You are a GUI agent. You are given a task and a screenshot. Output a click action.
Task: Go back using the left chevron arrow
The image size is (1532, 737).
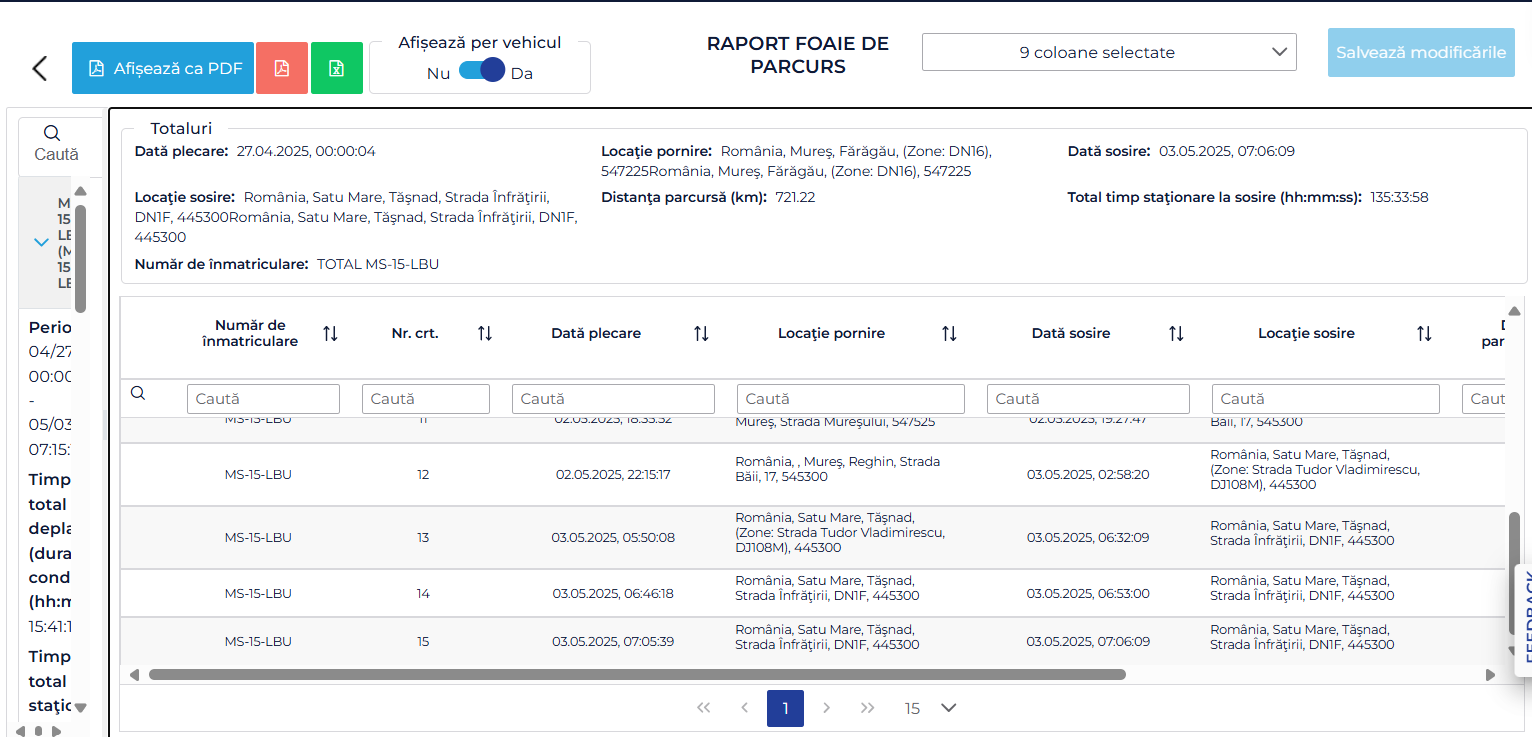point(40,68)
